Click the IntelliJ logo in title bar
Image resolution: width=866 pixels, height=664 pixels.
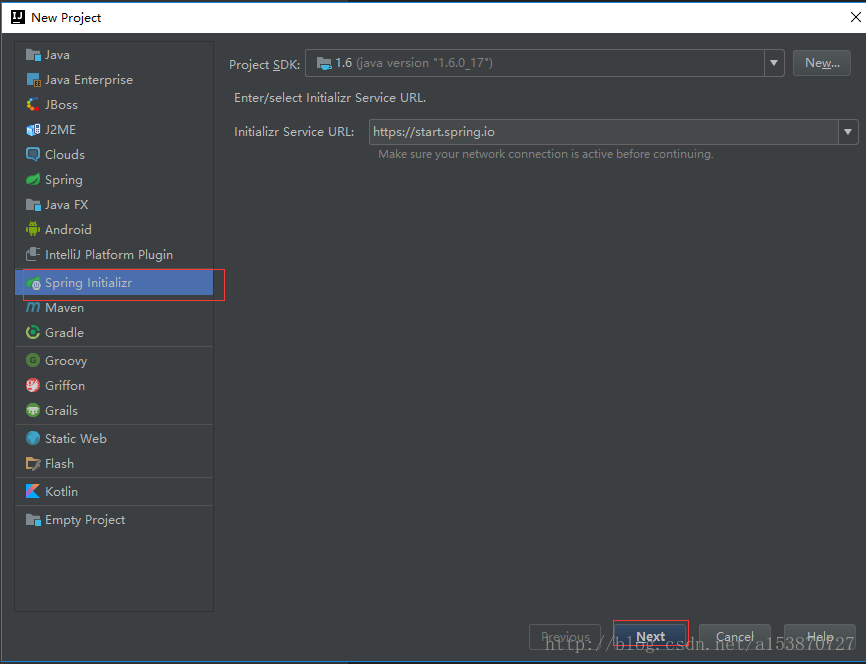pyautogui.click(x=18, y=17)
